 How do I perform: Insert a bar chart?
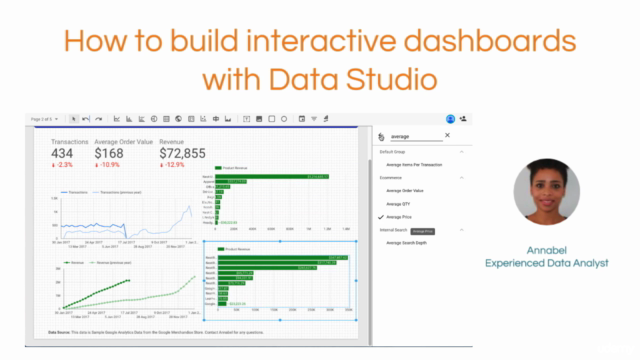click(129, 119)
